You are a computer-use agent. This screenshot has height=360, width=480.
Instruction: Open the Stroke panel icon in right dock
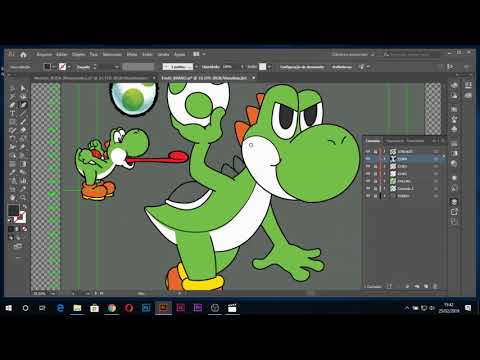pyautogui.click(x=454, y=144)
